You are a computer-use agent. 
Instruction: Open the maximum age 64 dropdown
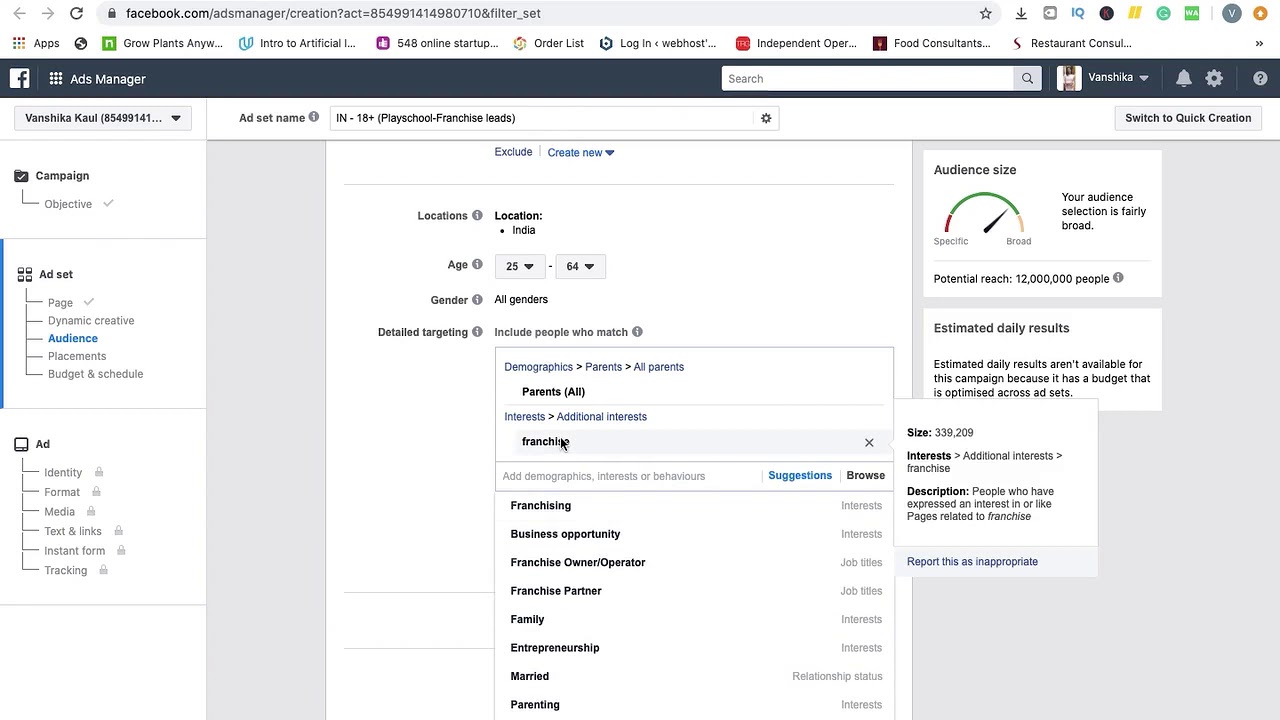580,266
